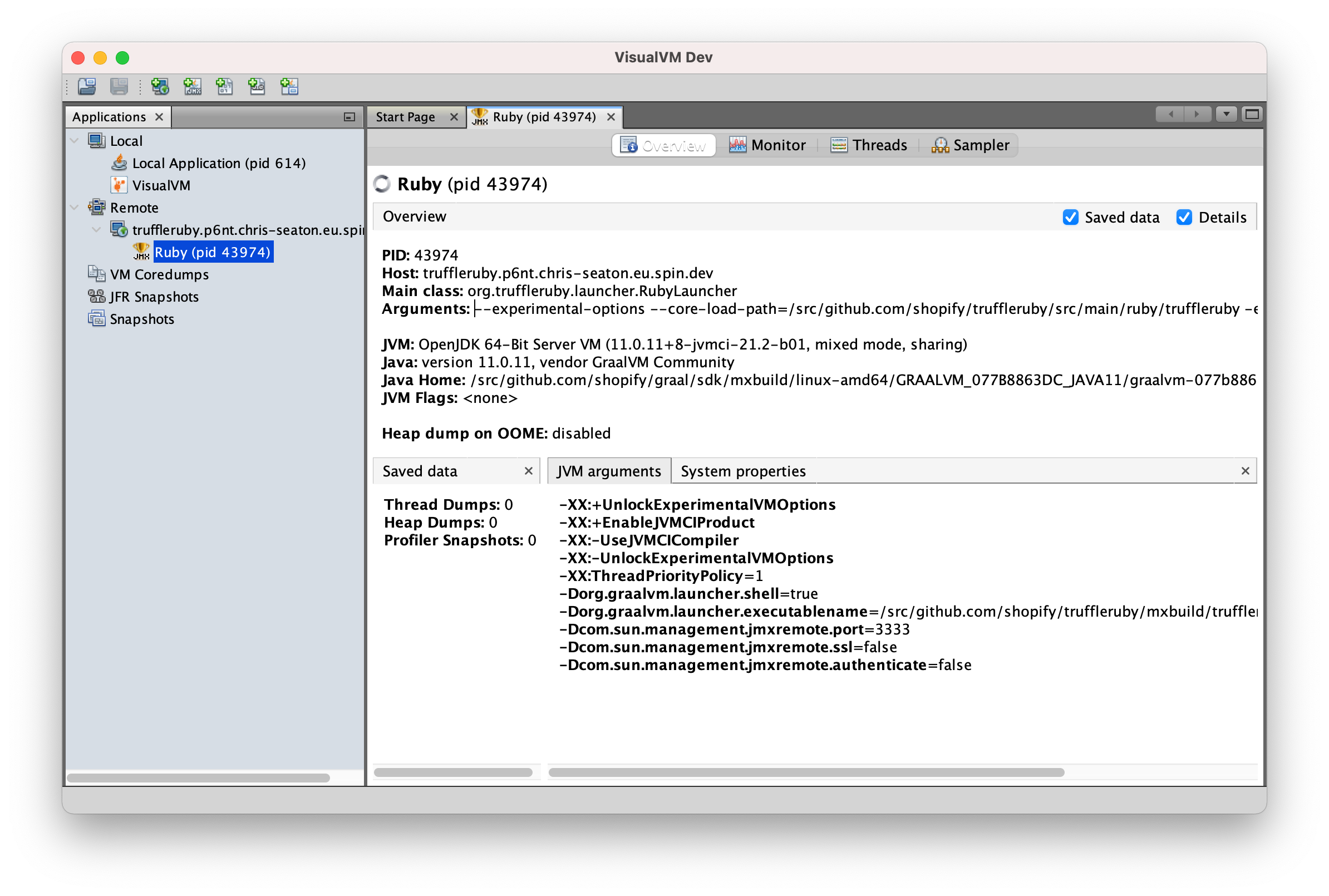Click the Thread Dumps: 0 text
This screenshot has width=1329, height=896.
(x=448, y=505)
